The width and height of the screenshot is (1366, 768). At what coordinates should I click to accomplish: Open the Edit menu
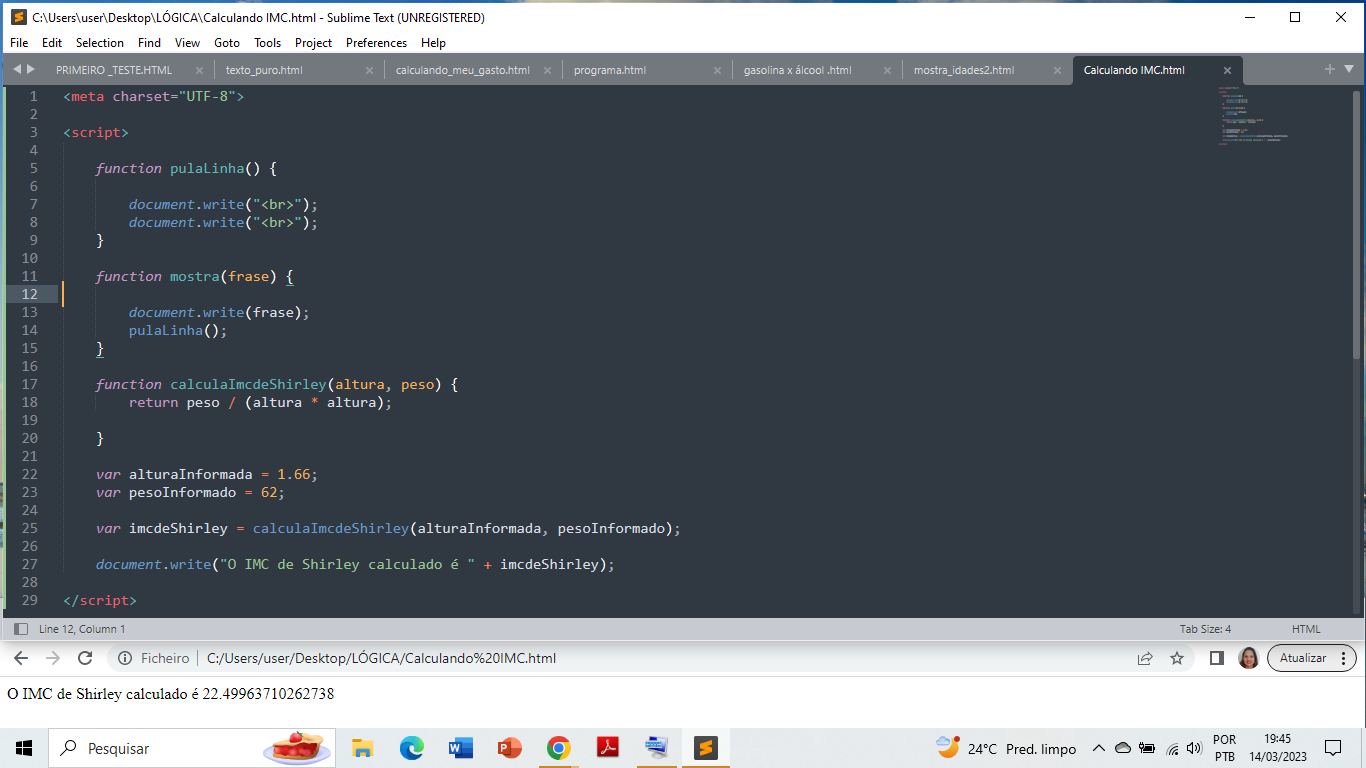pos(52,43)
